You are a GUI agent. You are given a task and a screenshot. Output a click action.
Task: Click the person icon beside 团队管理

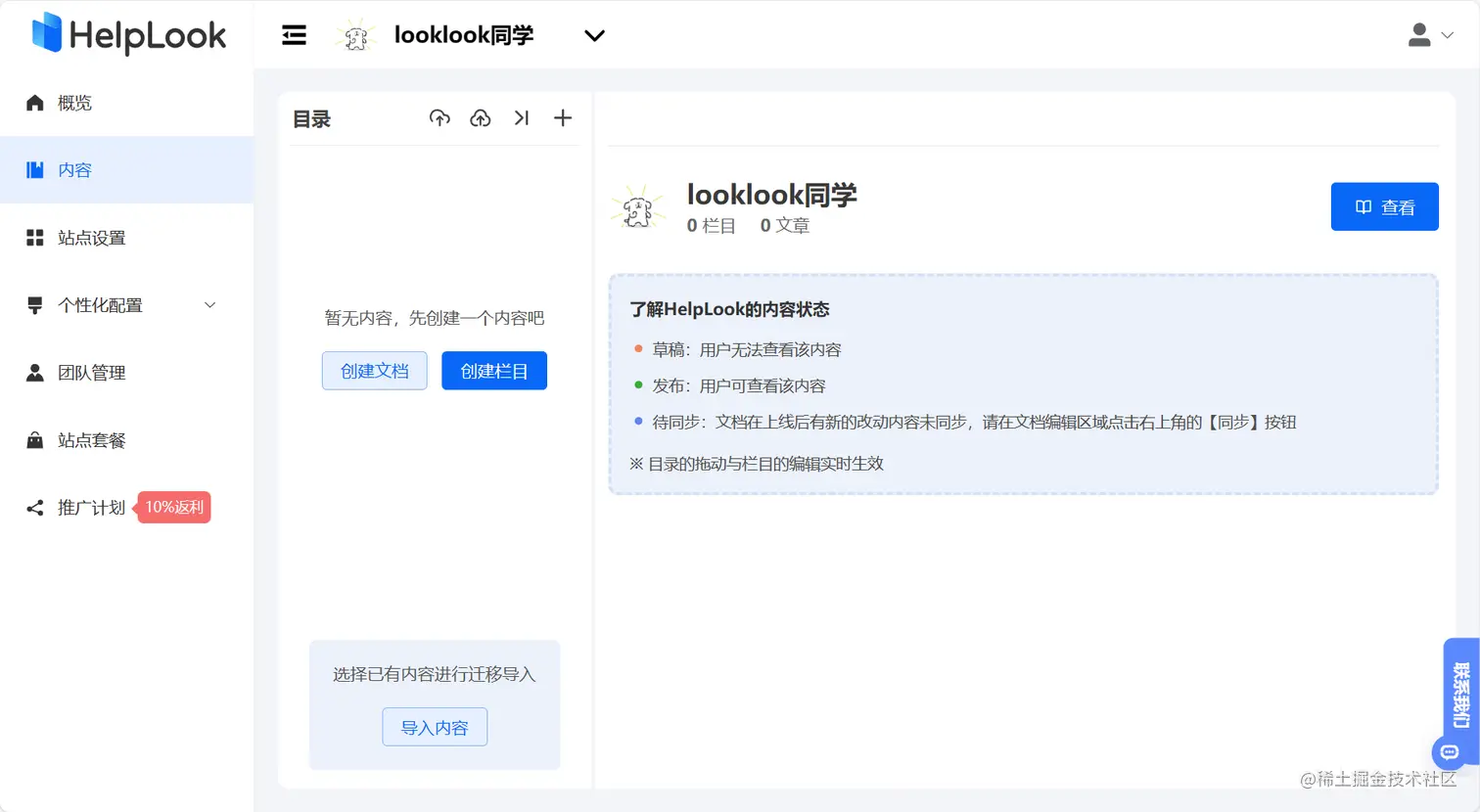pyautogui.click(x=35, y=373)
